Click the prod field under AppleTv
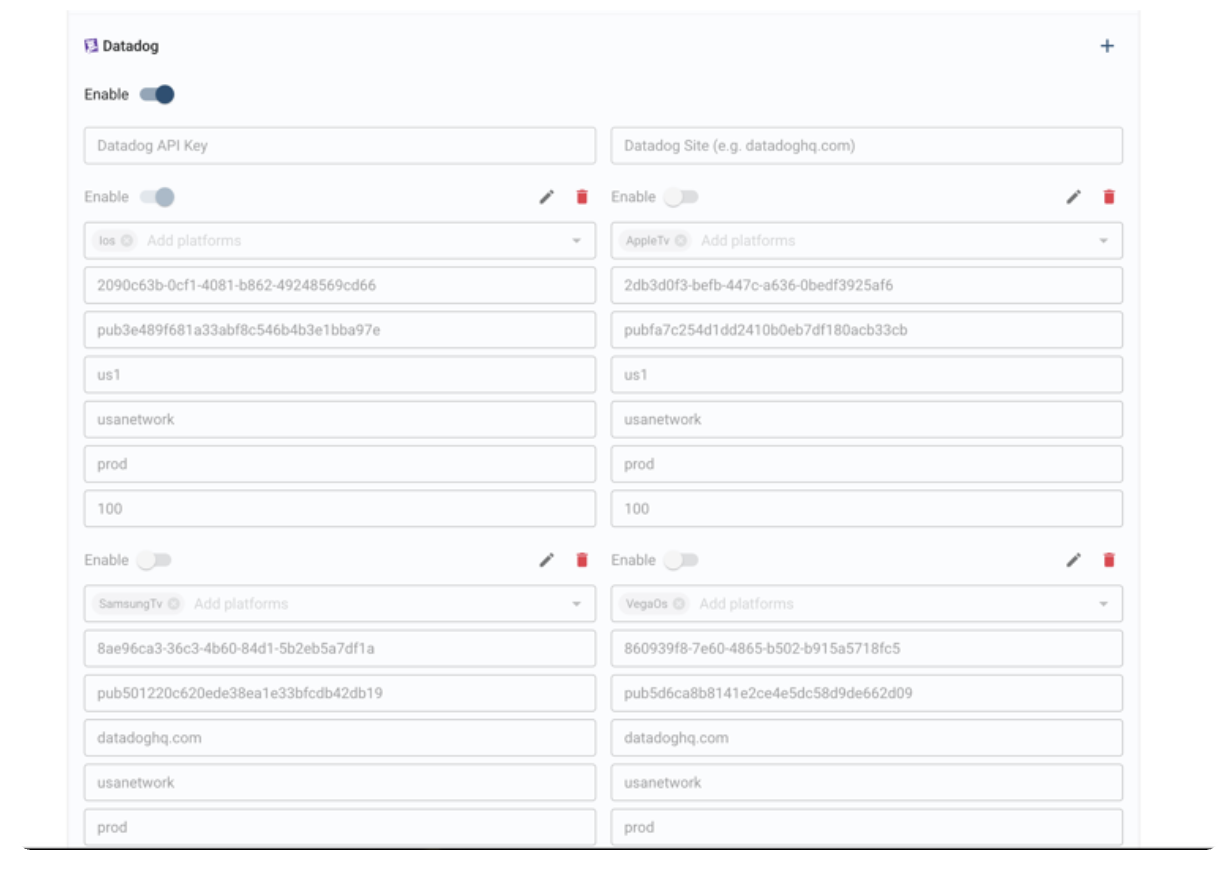The width and height of the screenshot is (1228, 872). (867, 464)
